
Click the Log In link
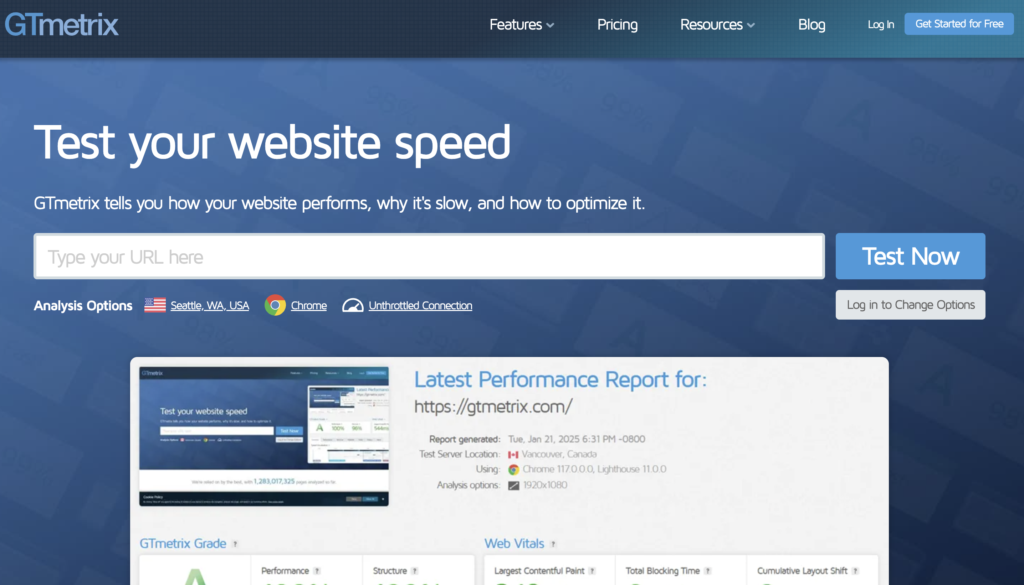point(880,25)
